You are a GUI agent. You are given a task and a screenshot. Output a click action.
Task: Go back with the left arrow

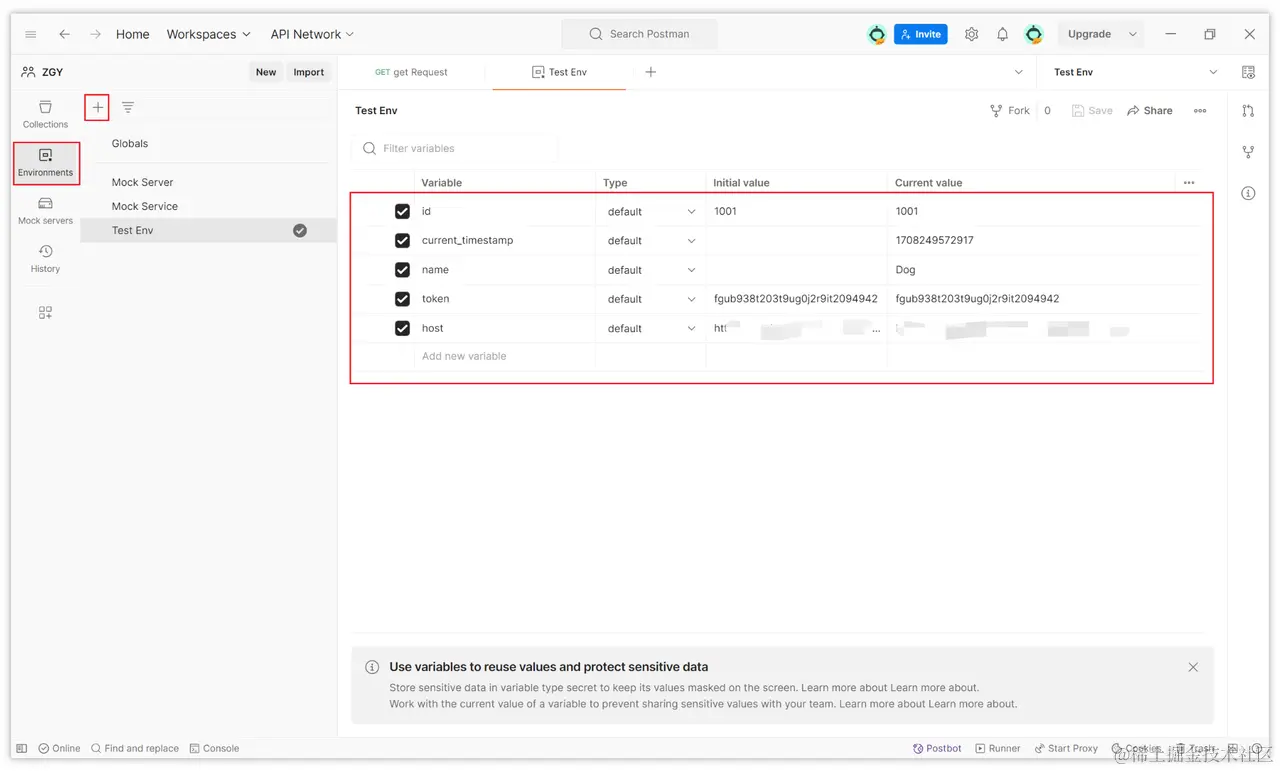64,34
